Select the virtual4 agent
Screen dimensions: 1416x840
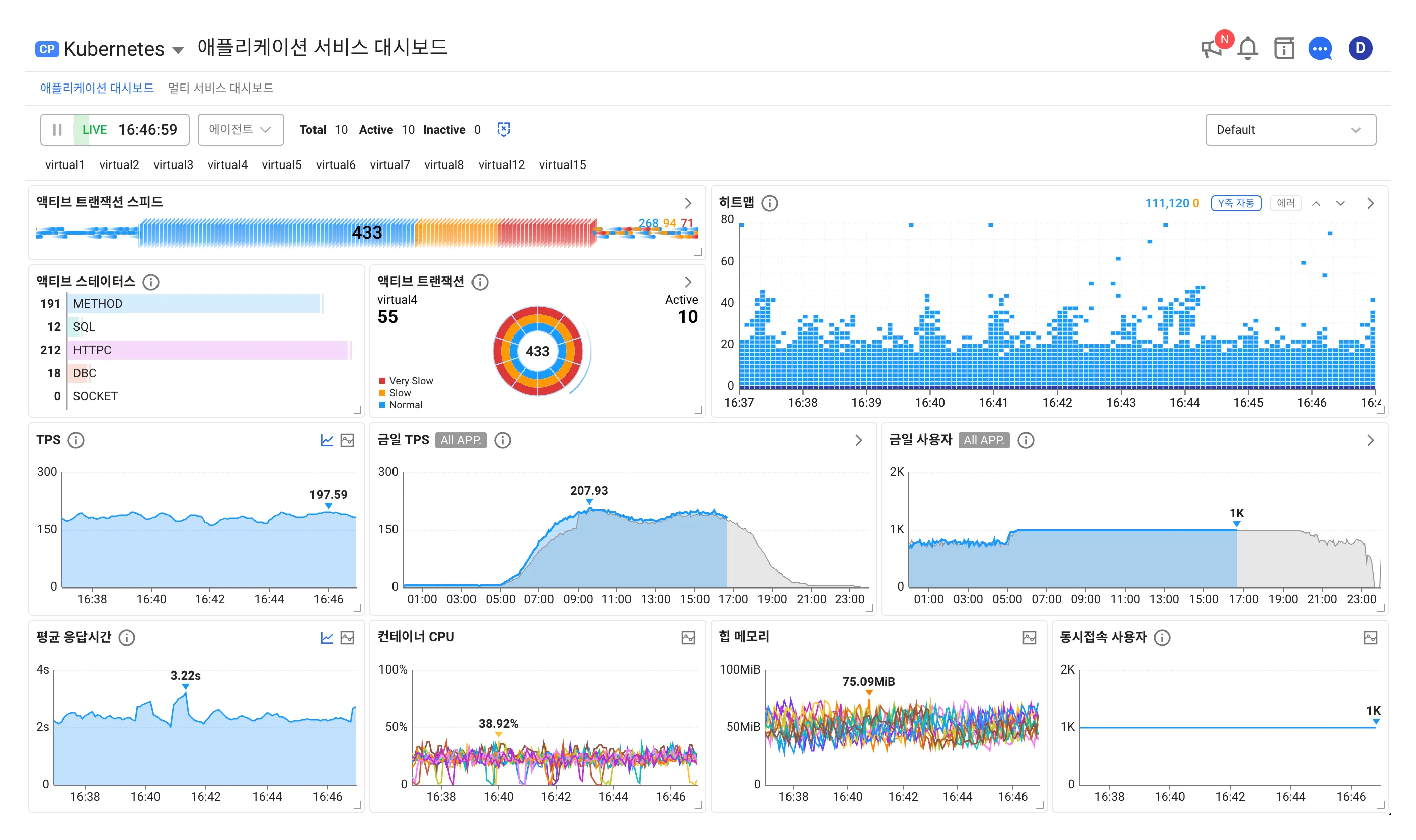click(x=227, y=164)
